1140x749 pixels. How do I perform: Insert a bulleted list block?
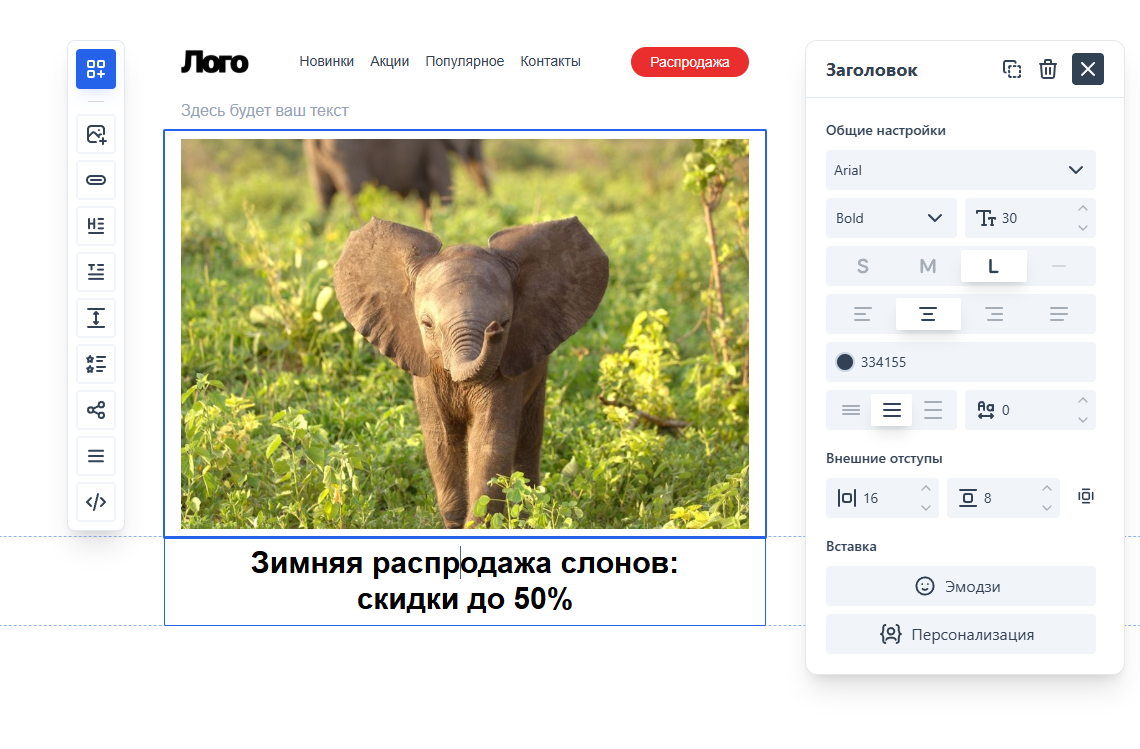click(96, 364)
